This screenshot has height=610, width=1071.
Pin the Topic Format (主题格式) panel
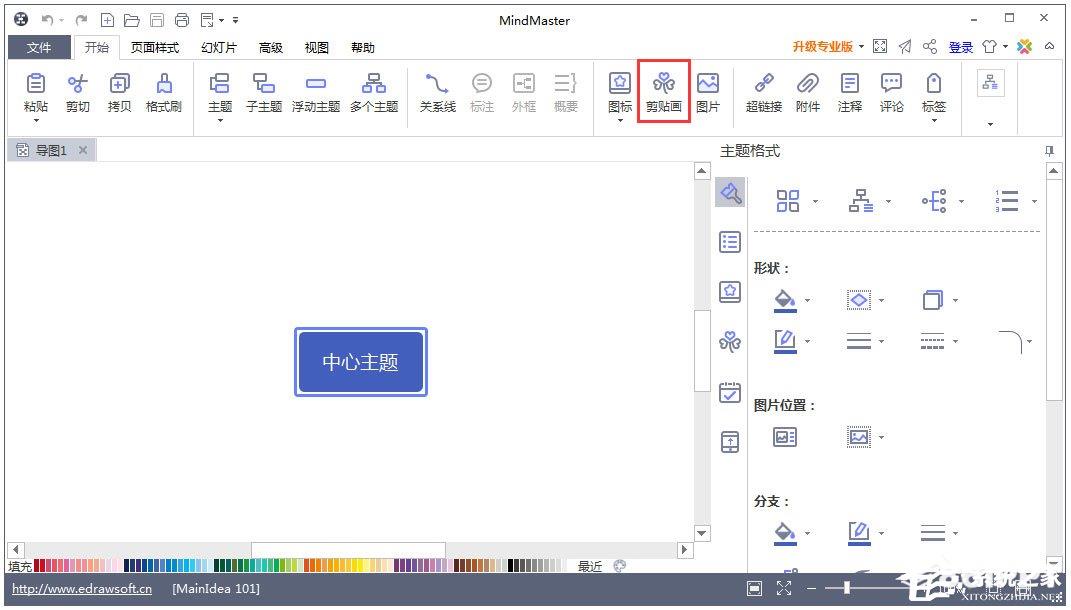pos(1050,151)
